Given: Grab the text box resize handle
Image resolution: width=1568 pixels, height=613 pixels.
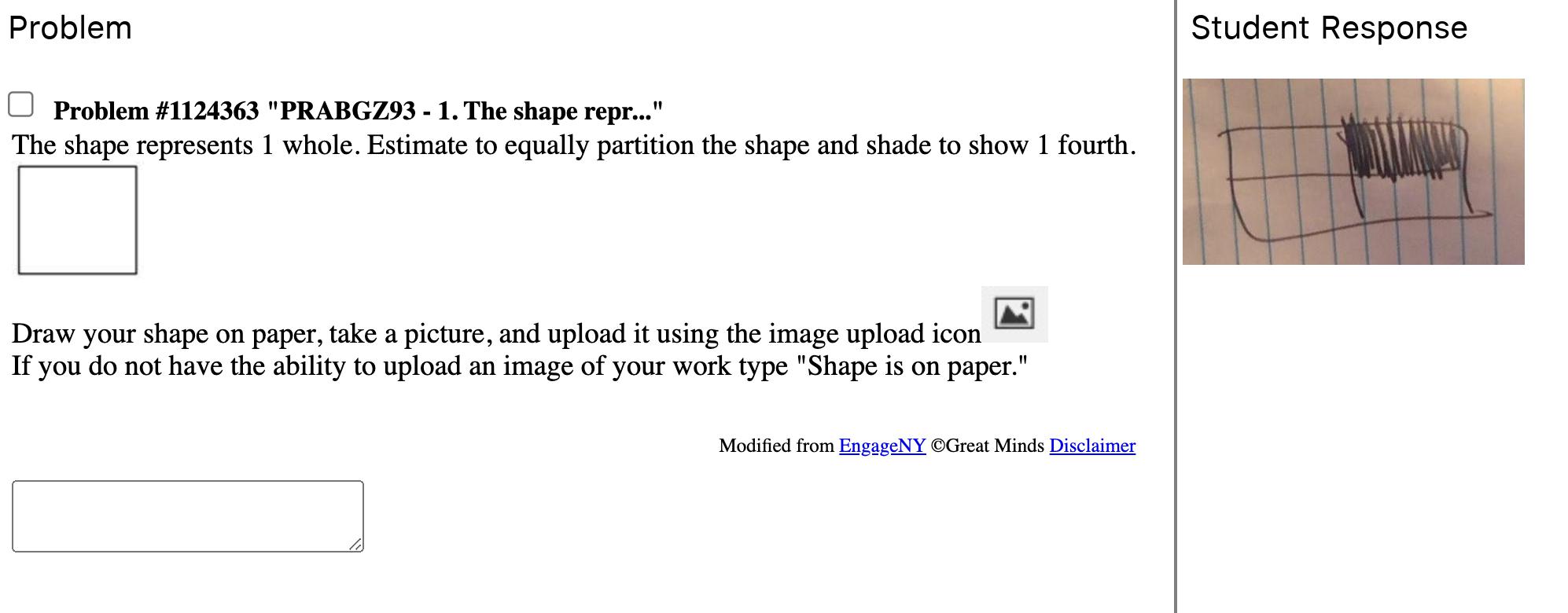Looking at the screenshot, I should pos(356,545).
